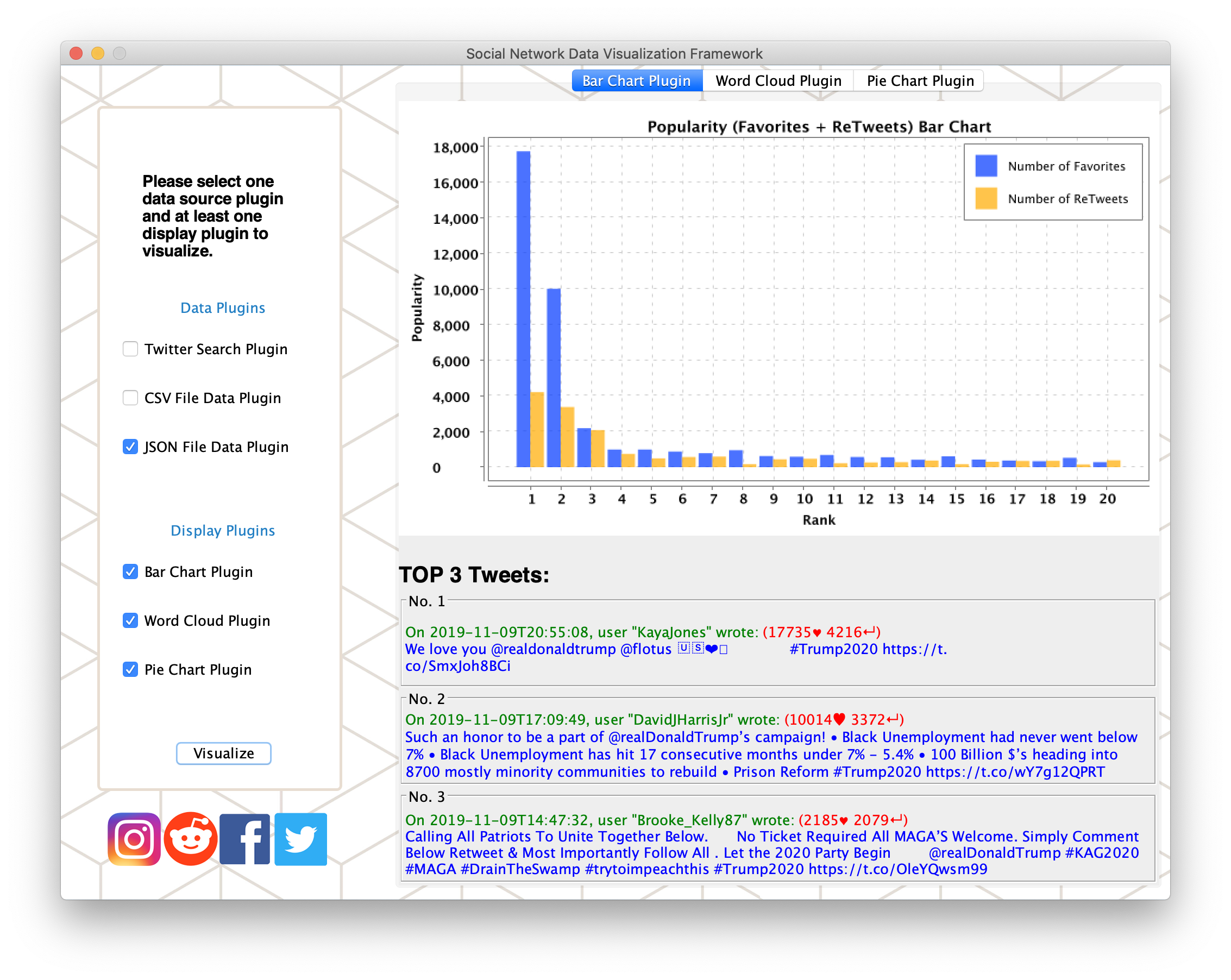
Task: Click the red close window button
Action: pyautogui.click(x=76, y=53)
